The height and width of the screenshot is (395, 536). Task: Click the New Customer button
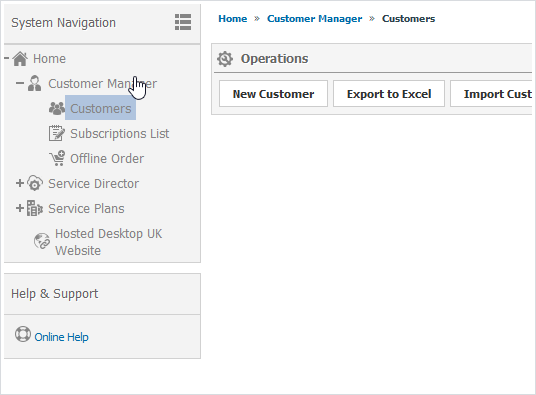pyautogui.click(x=273, y=94)
